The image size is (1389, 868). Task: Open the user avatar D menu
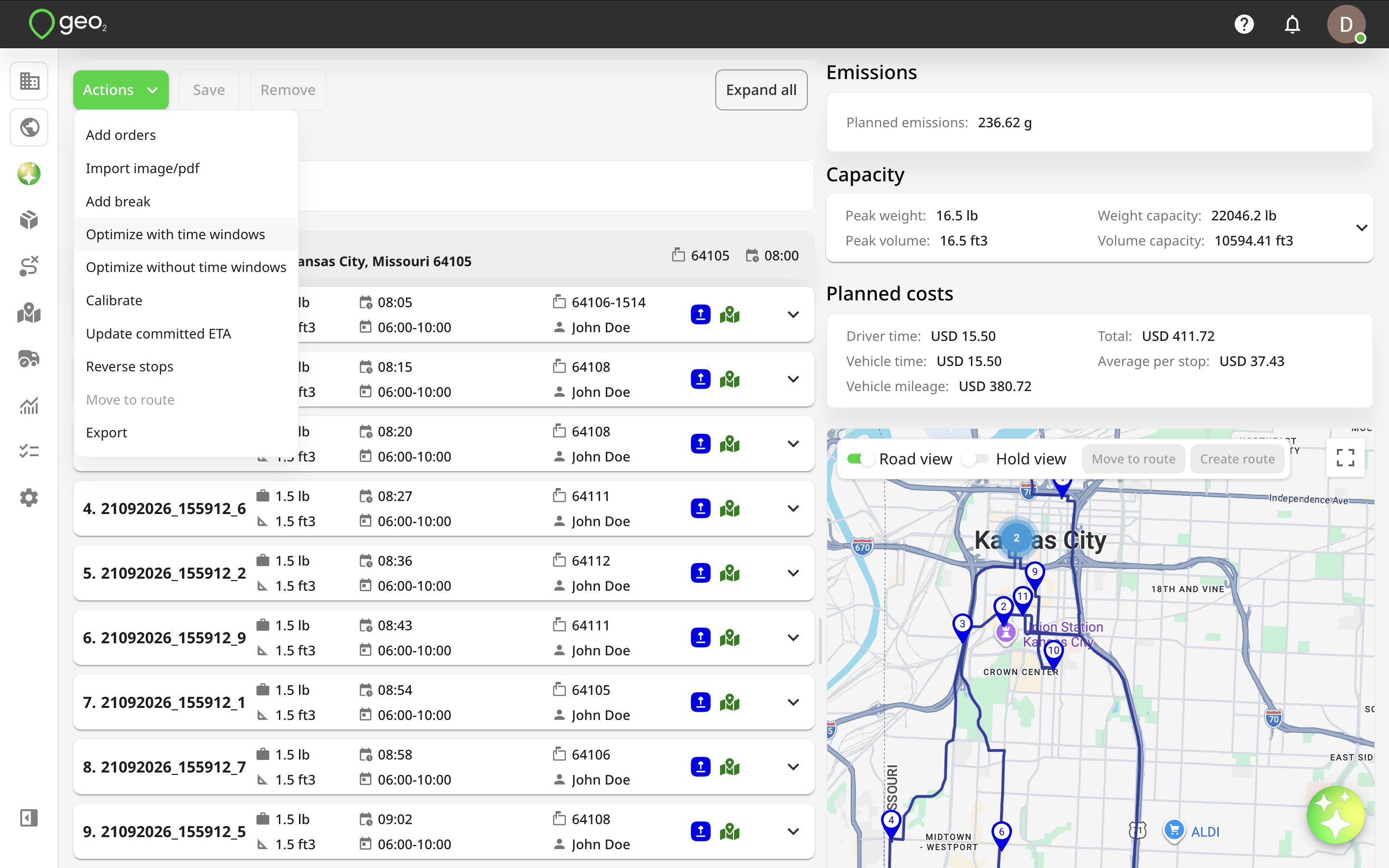[x=1346, y=24]
